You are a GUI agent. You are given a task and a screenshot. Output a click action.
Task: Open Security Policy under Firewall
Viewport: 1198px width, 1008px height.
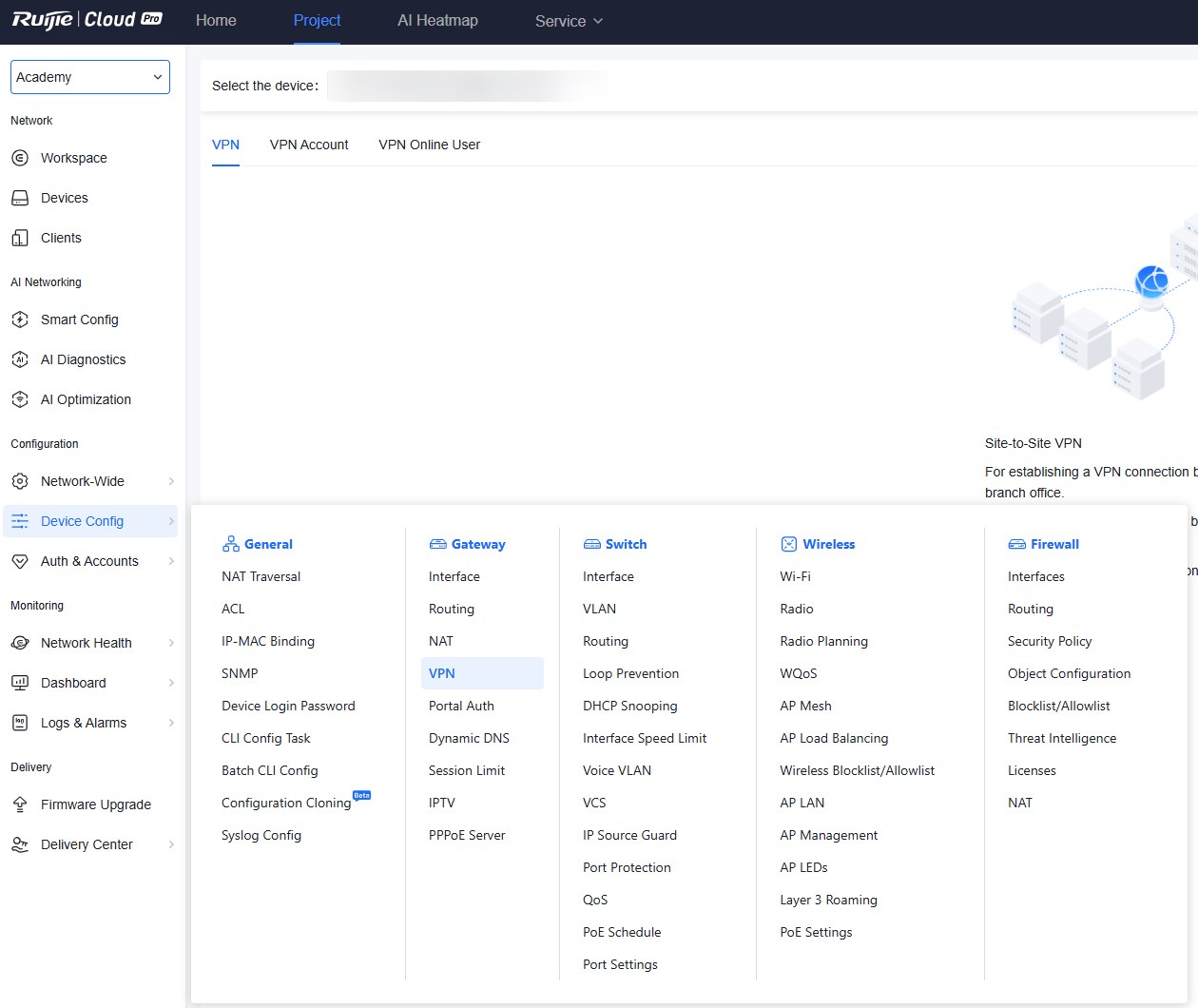1050,641
